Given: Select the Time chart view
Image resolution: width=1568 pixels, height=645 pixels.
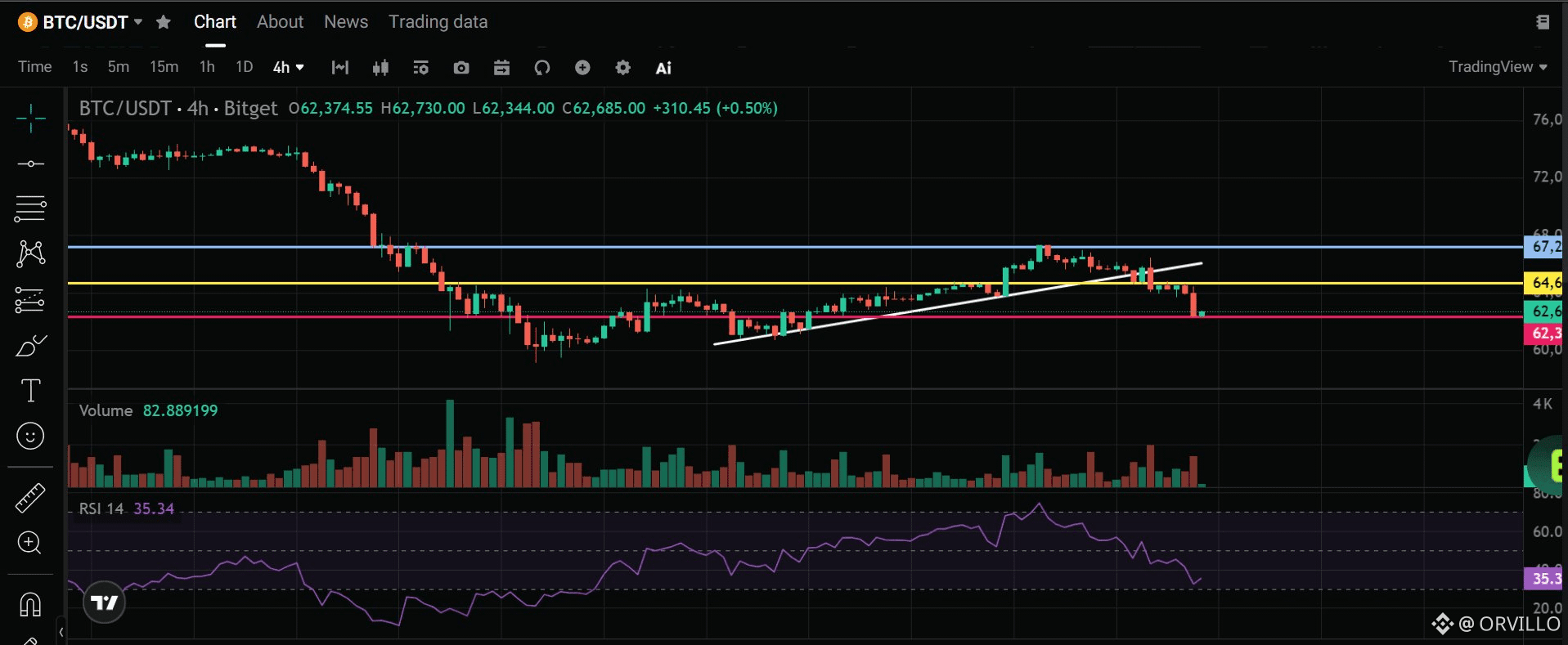Looking at the screenshot, I should pyautogui.click(x=35, y=67).
